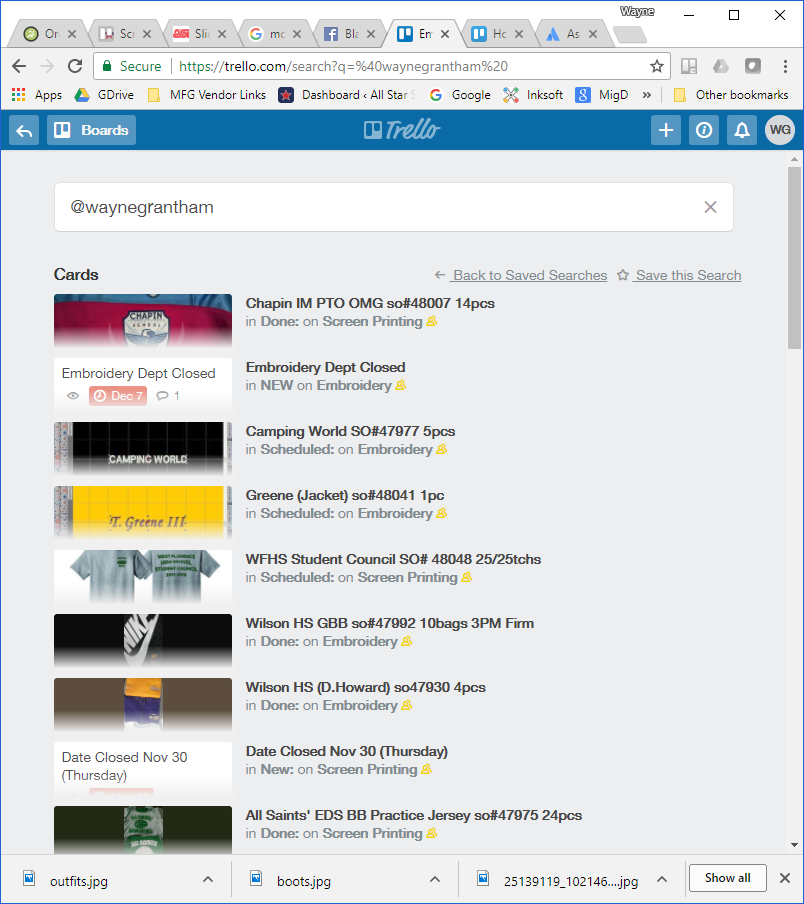Open Wilson HS (D.Howard) so47930 4pcs card

click(x=365, y=687)
